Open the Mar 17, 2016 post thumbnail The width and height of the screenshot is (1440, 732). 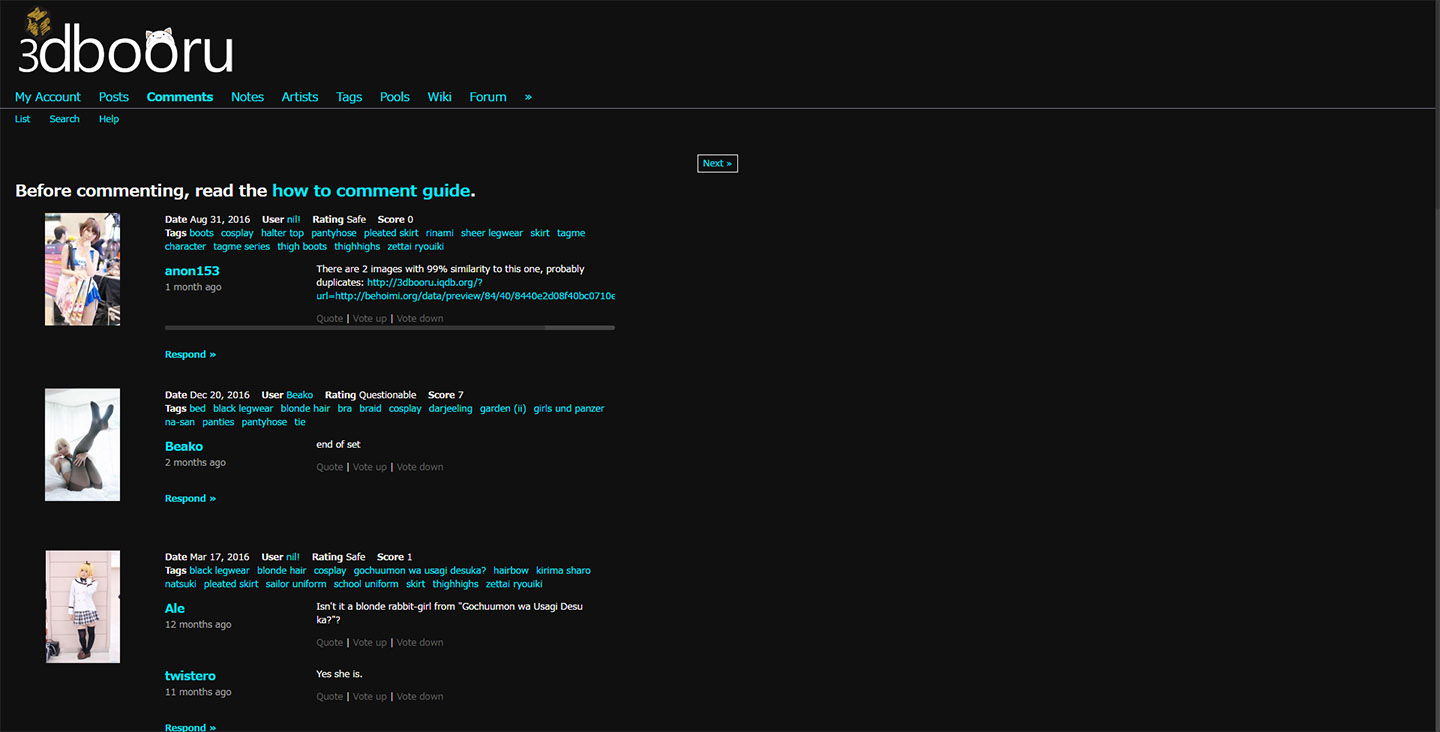[x=82, y=607]
